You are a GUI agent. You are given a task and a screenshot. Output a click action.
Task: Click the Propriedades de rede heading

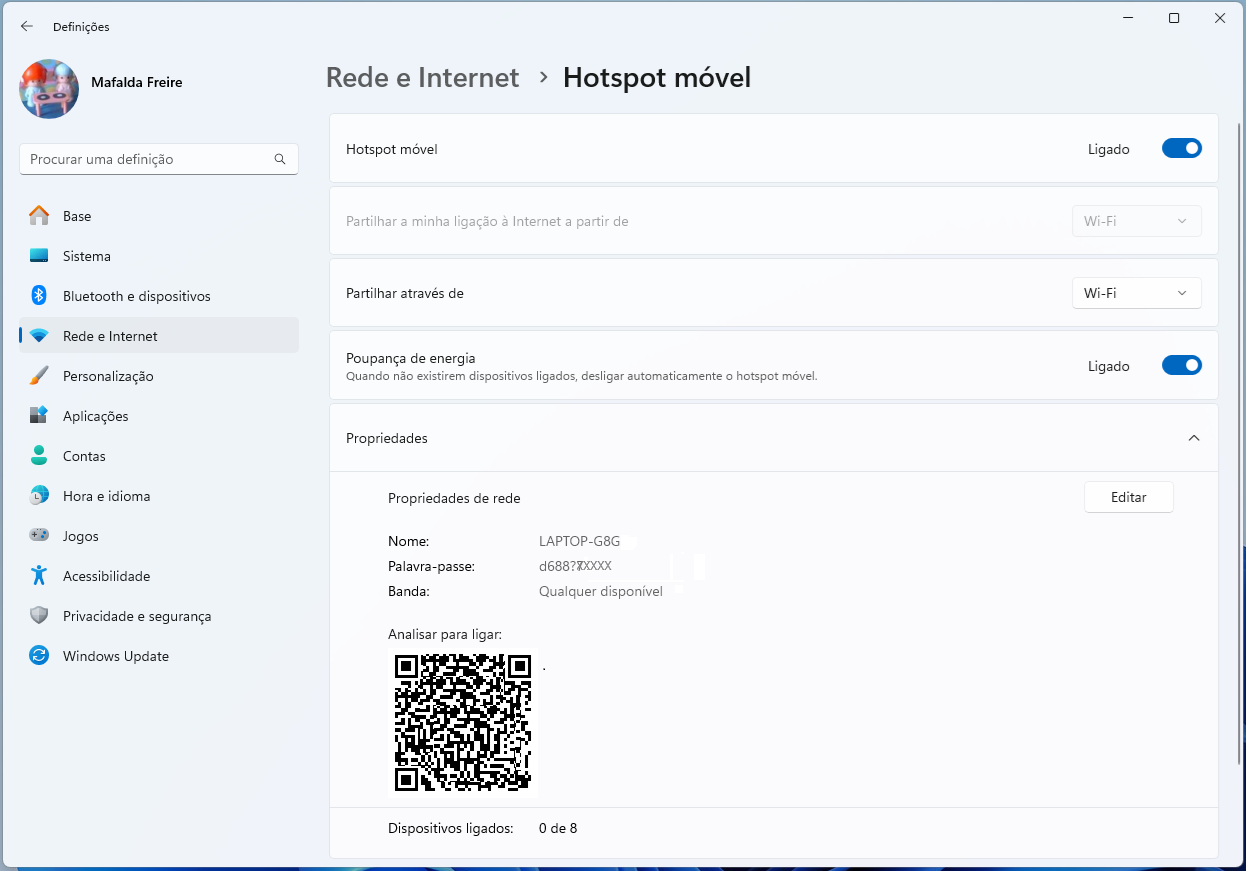[454, 498]
